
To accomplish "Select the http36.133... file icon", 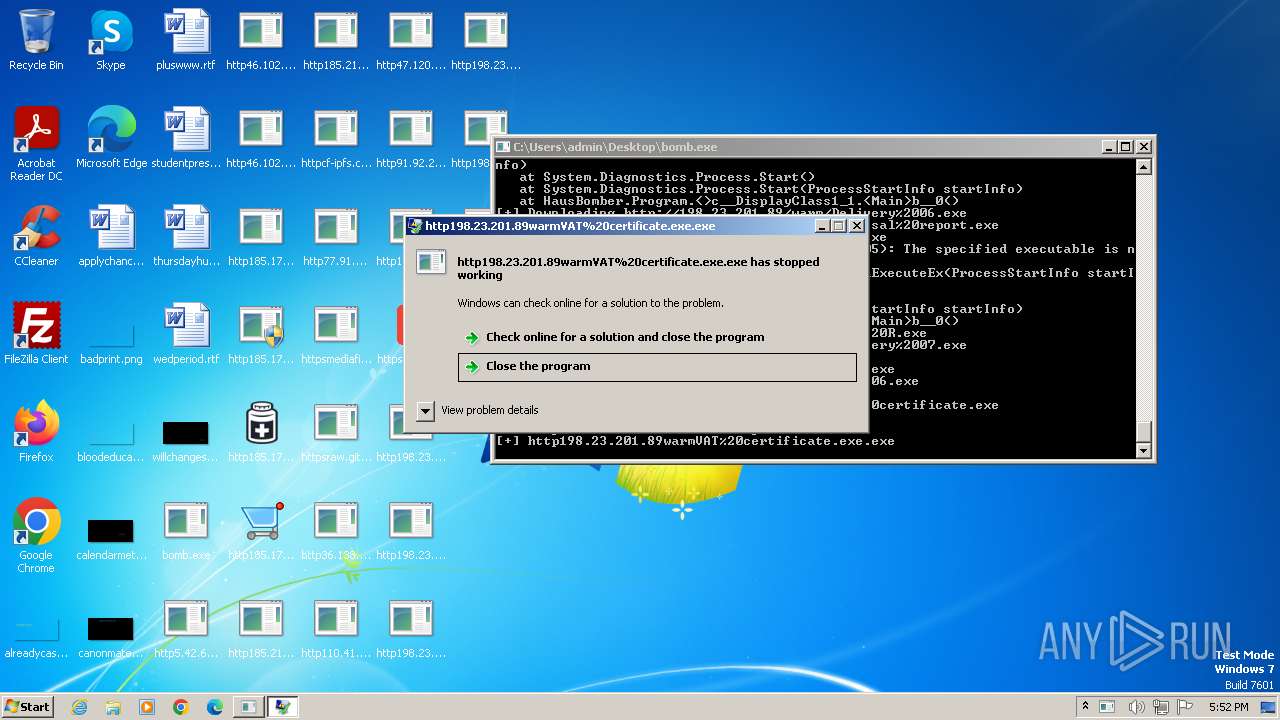I will pos(336,530).
